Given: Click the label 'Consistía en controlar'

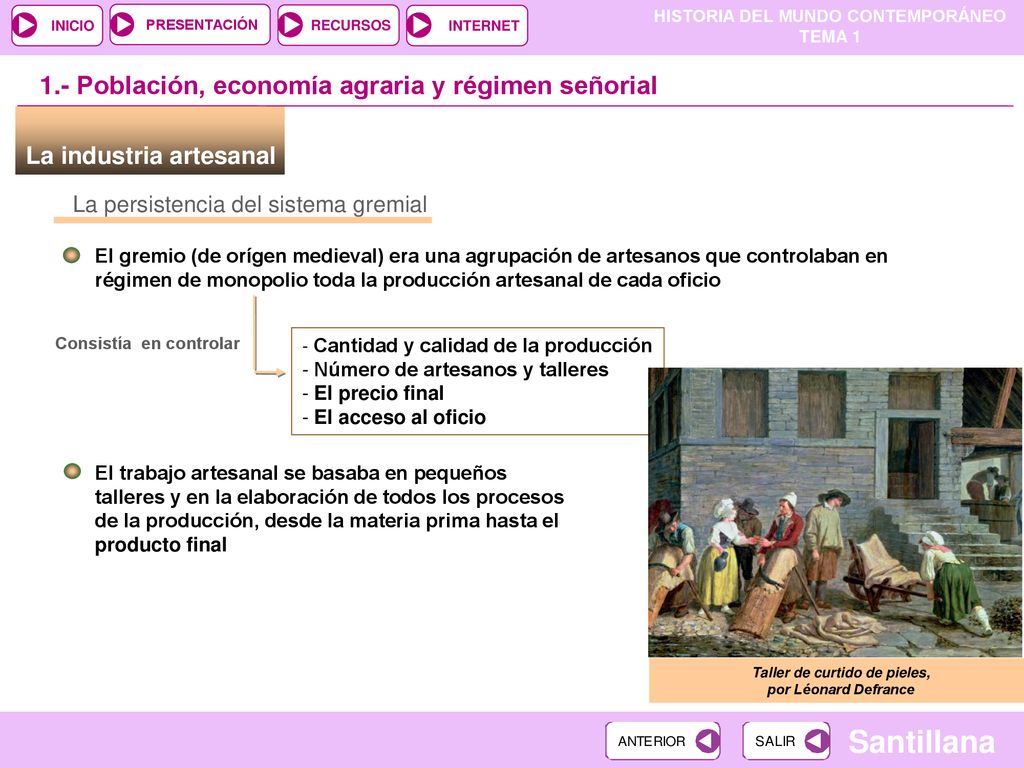Looking at the screenshot, I should (x=148, y=344).
